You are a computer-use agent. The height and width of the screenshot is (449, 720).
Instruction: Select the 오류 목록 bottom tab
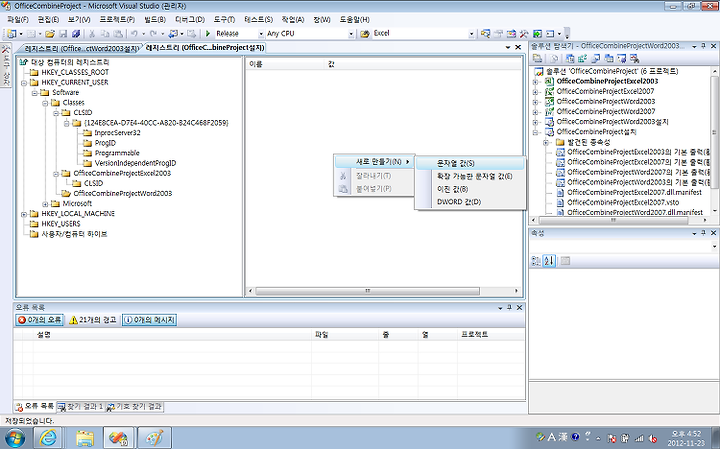(34, 407)
